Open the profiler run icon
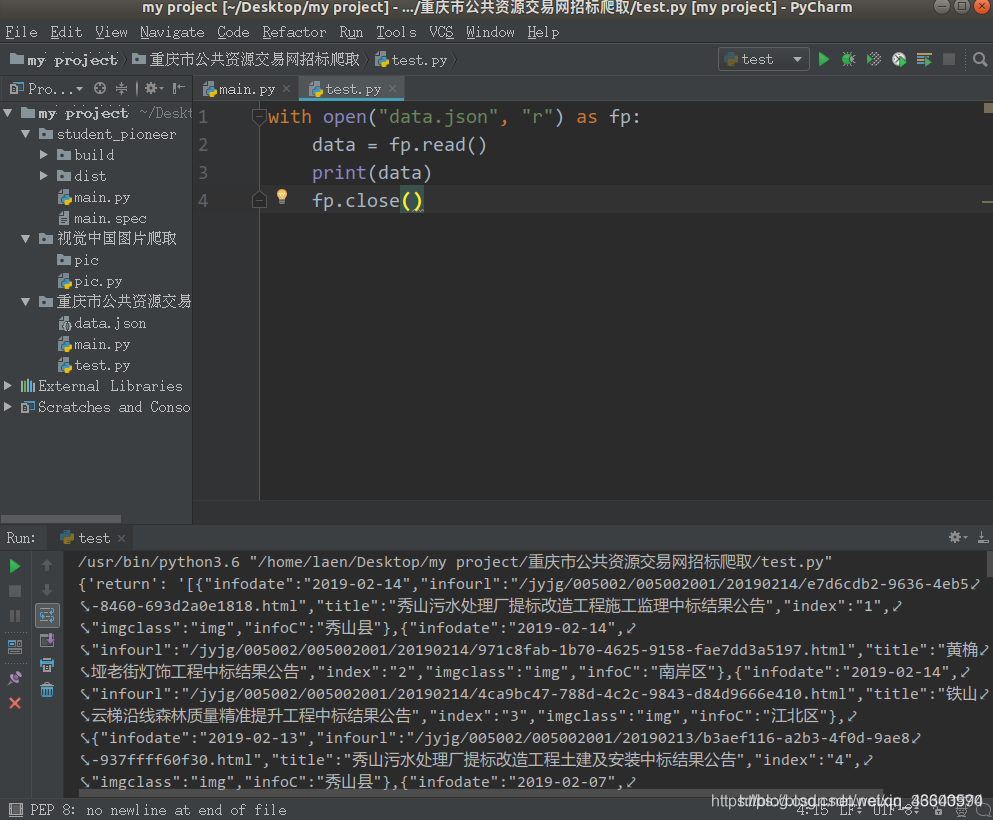 pyautogui.click(x=899, y=60)
